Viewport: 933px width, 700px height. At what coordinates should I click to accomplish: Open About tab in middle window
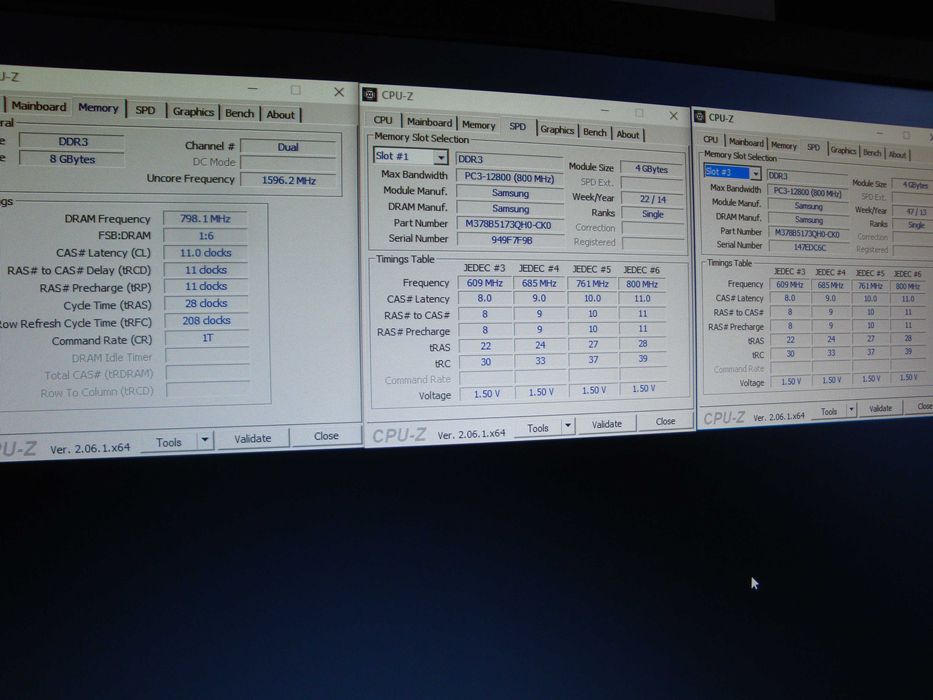tap(628, 134)
